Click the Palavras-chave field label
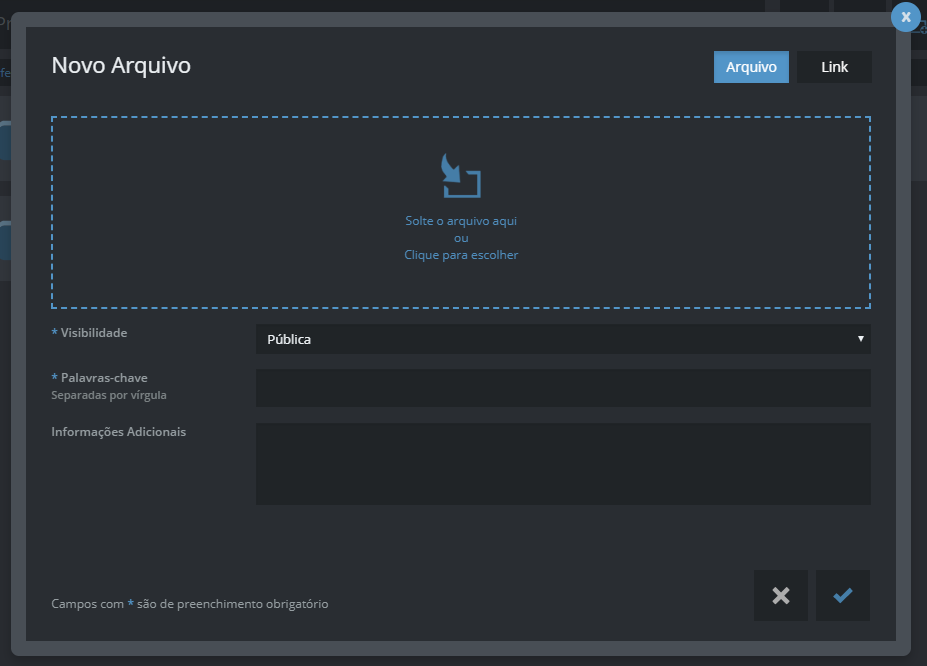The image size is (927, 666). pyautogui.click(x=103, y=378)
